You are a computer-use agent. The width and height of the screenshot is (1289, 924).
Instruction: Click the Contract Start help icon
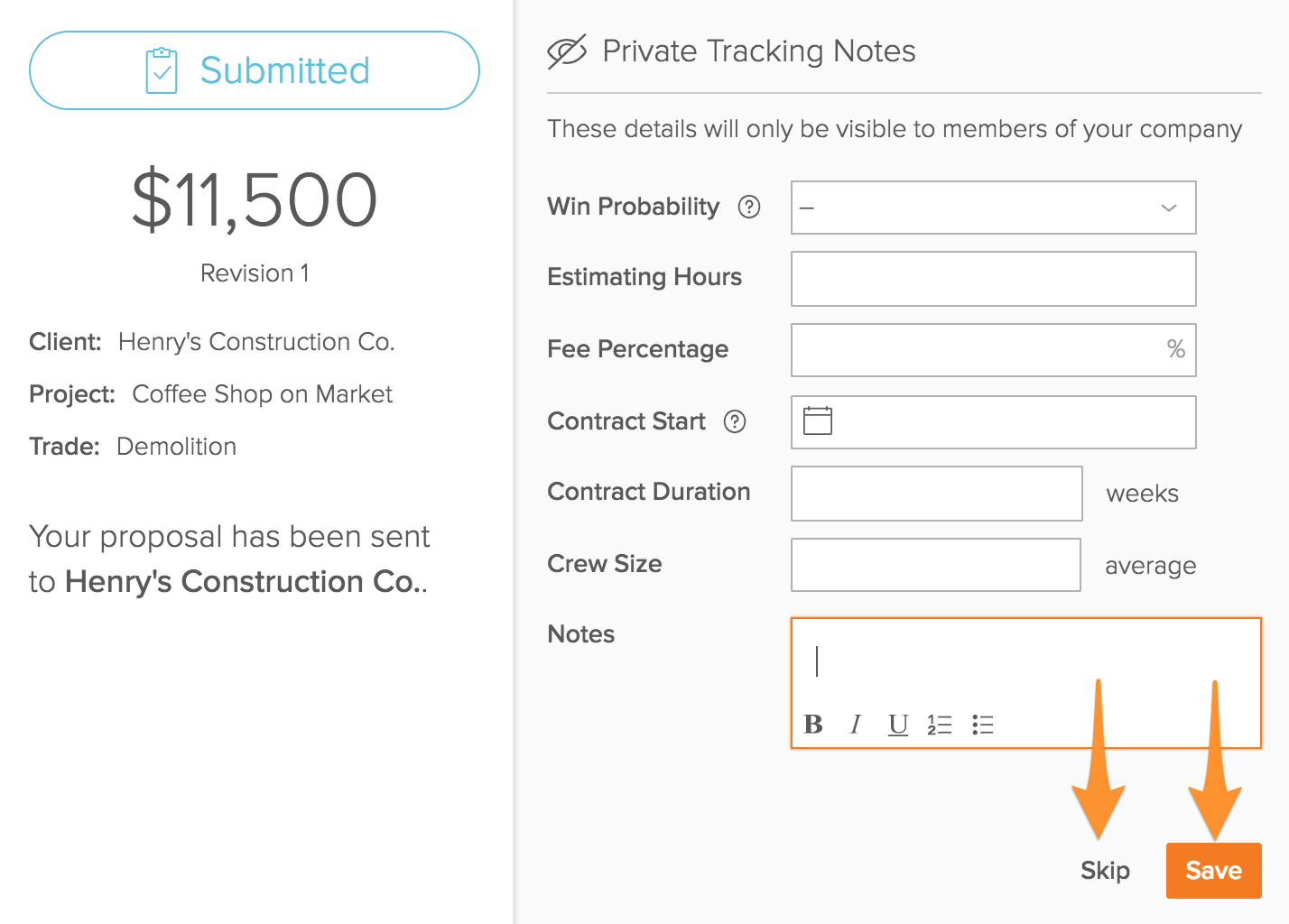[x=735, y=421]
